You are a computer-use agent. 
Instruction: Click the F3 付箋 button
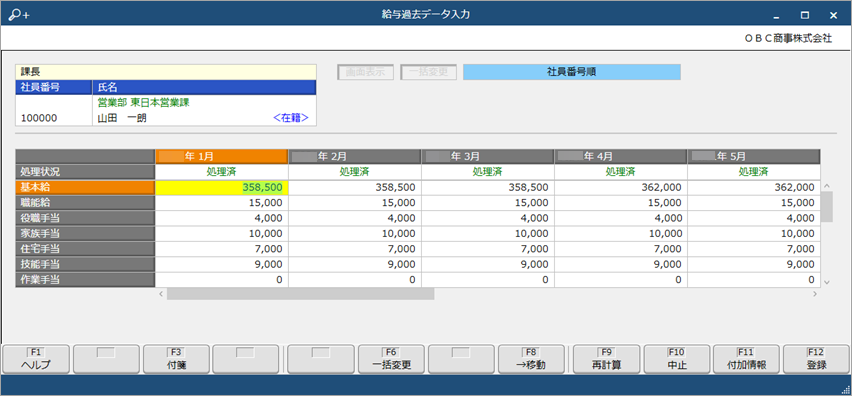(x=176, y=359)
